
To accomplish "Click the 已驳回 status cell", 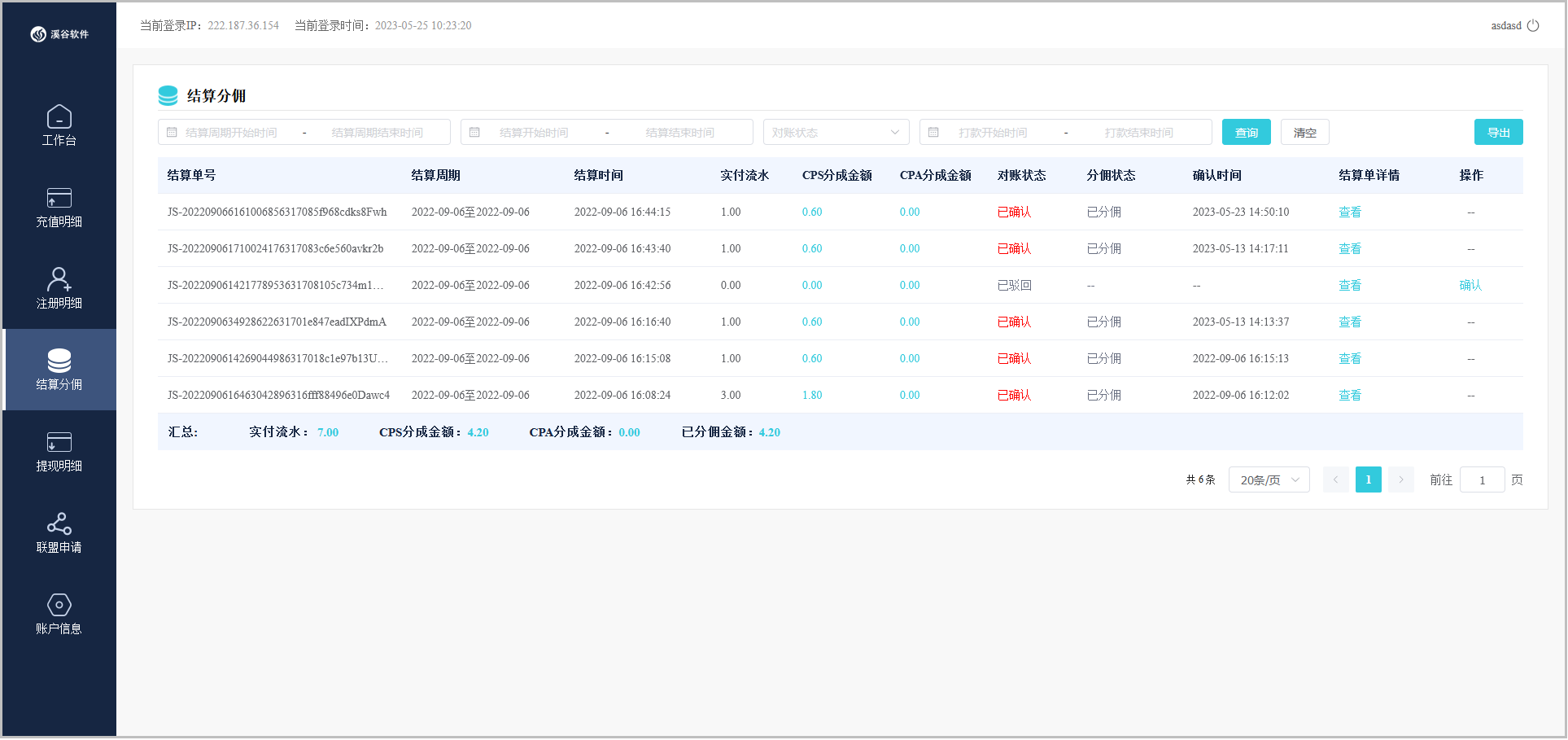I will pos(1014,285).
